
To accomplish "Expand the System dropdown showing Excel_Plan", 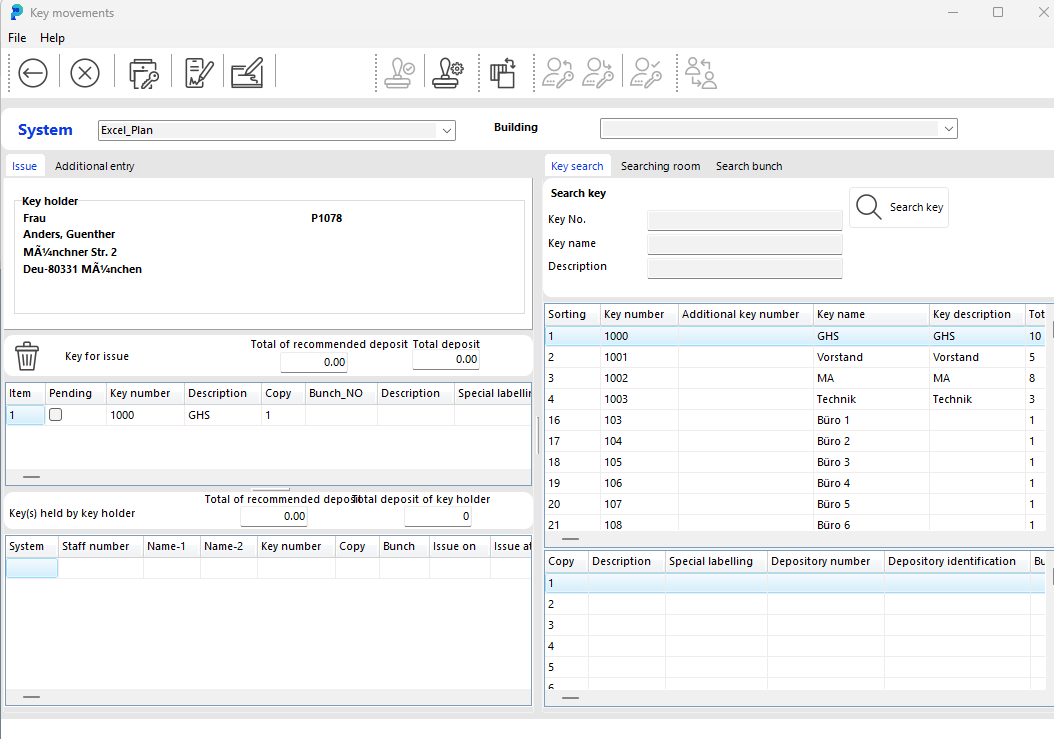I will click(445, 130).
